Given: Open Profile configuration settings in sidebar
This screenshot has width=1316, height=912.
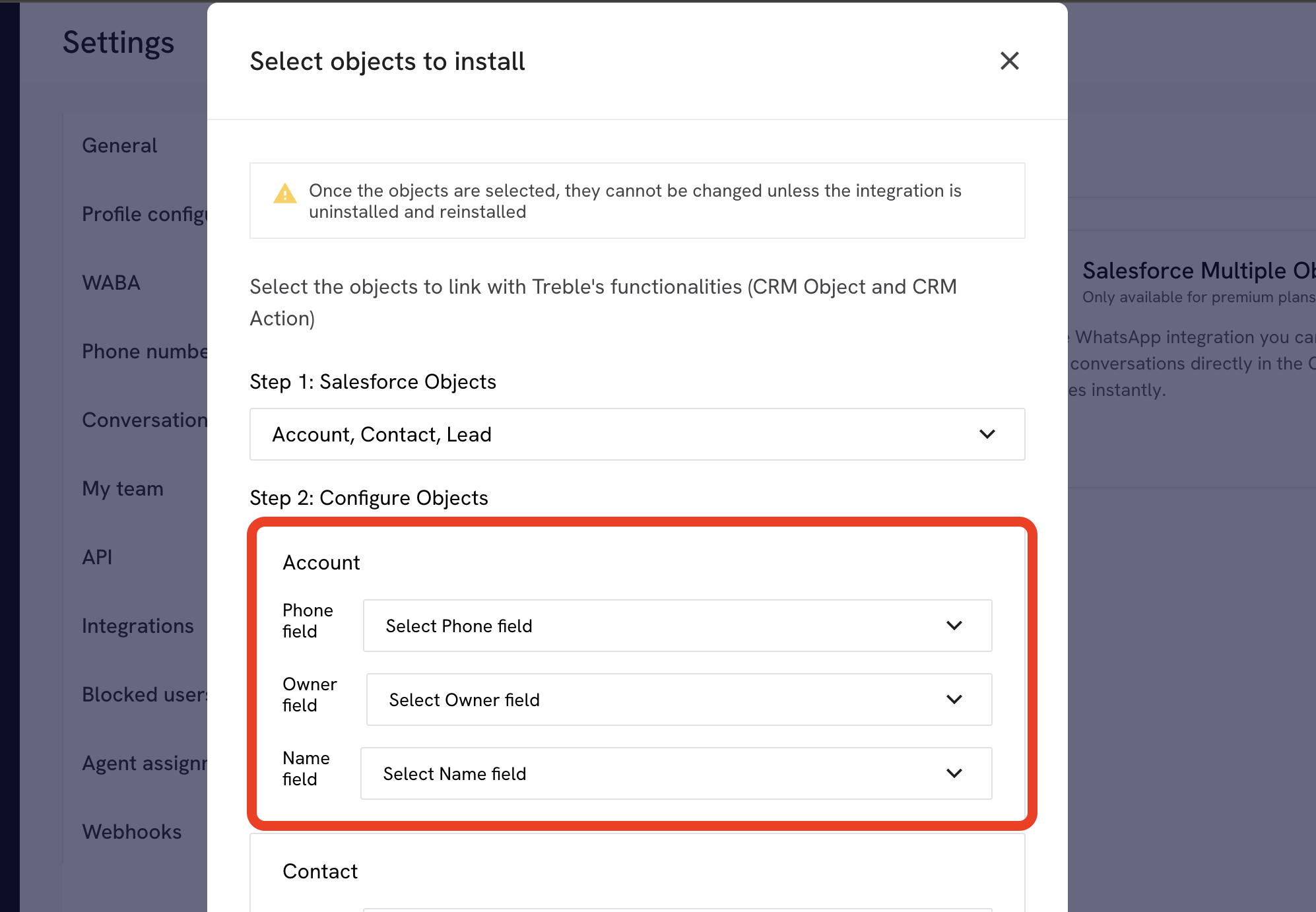Looking at the screenshot, I should pos(145,214).
